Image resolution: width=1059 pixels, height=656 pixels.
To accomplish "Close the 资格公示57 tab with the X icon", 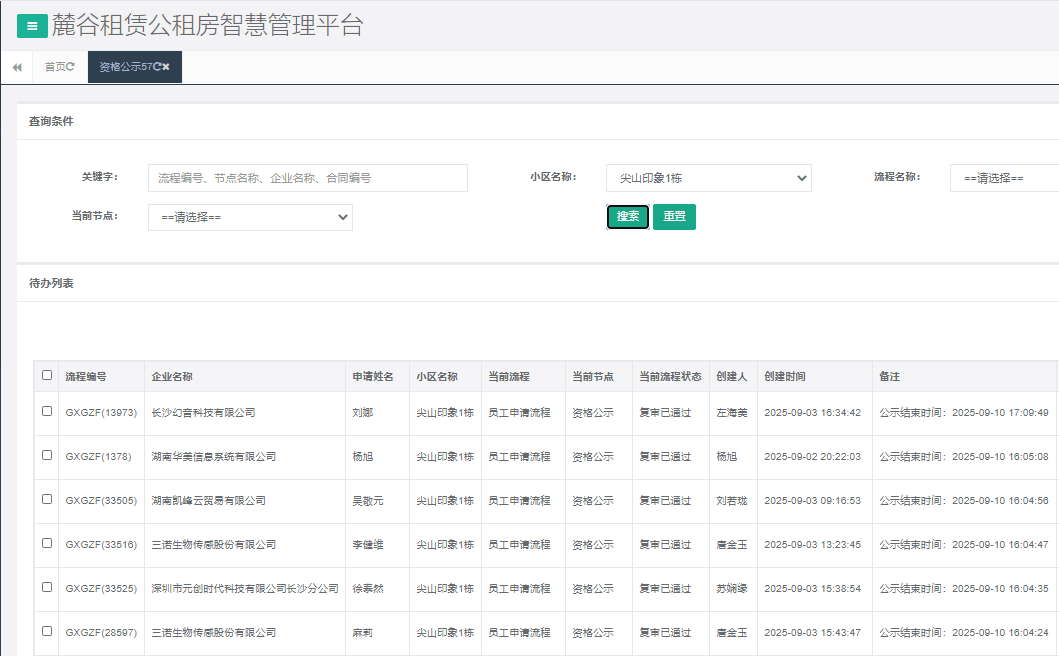I will 167,67.
